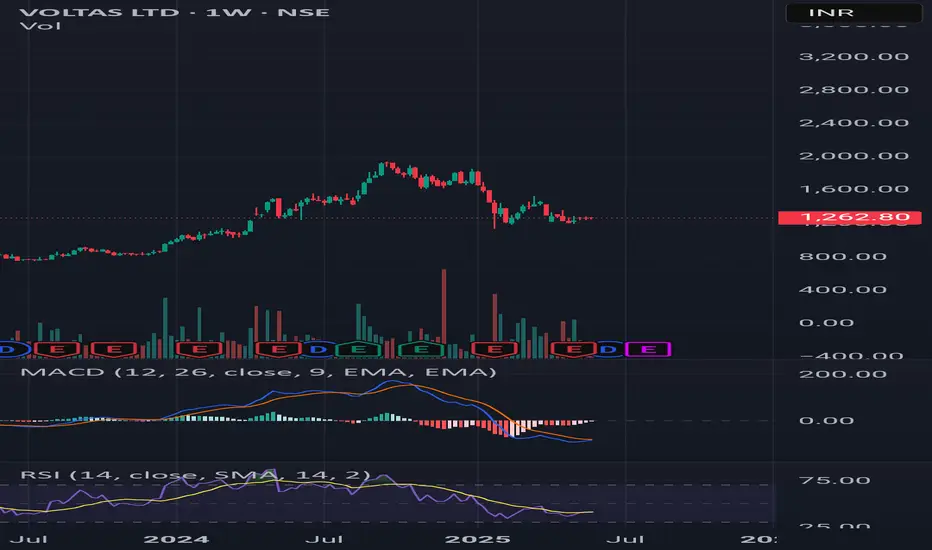The image size is (932, 550).
Task: Click the 400.00 price axis label
Action: 843,290
